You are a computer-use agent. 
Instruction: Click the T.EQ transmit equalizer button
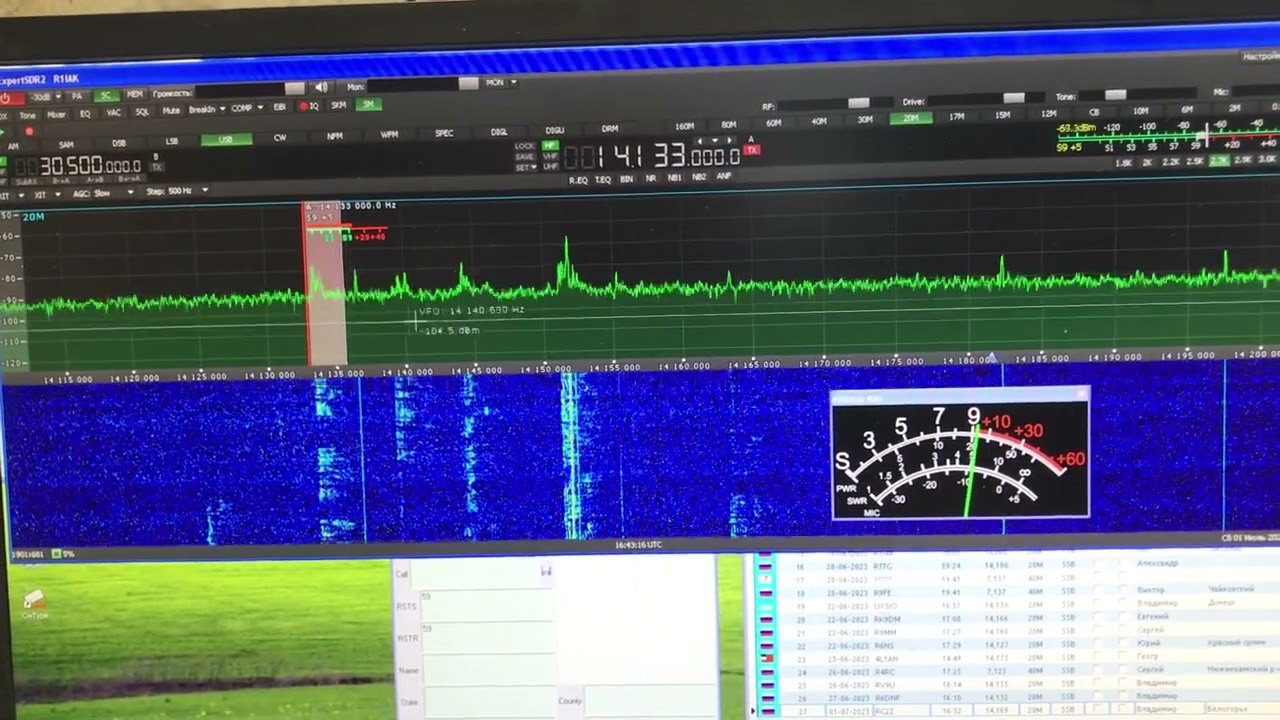[602, 179]
